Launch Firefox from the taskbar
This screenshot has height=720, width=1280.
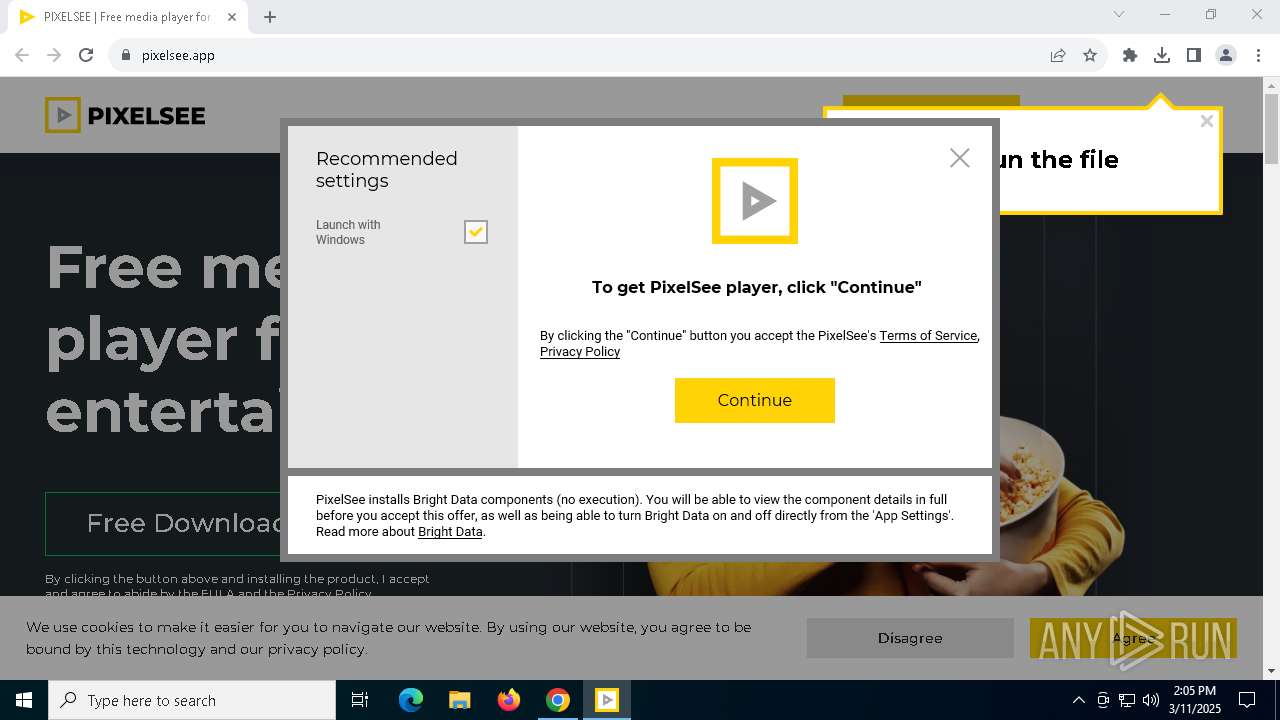click(508, 700)
